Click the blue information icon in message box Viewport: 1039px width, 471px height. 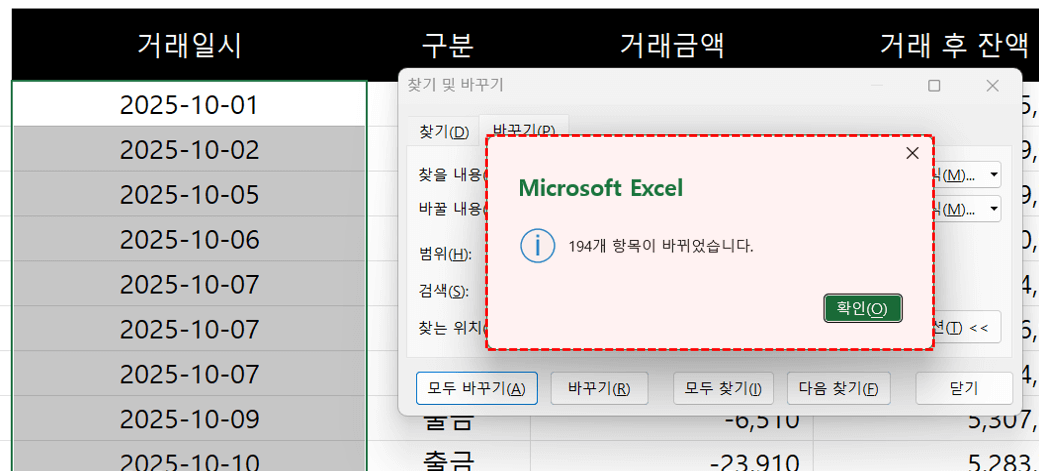(537, 246)
